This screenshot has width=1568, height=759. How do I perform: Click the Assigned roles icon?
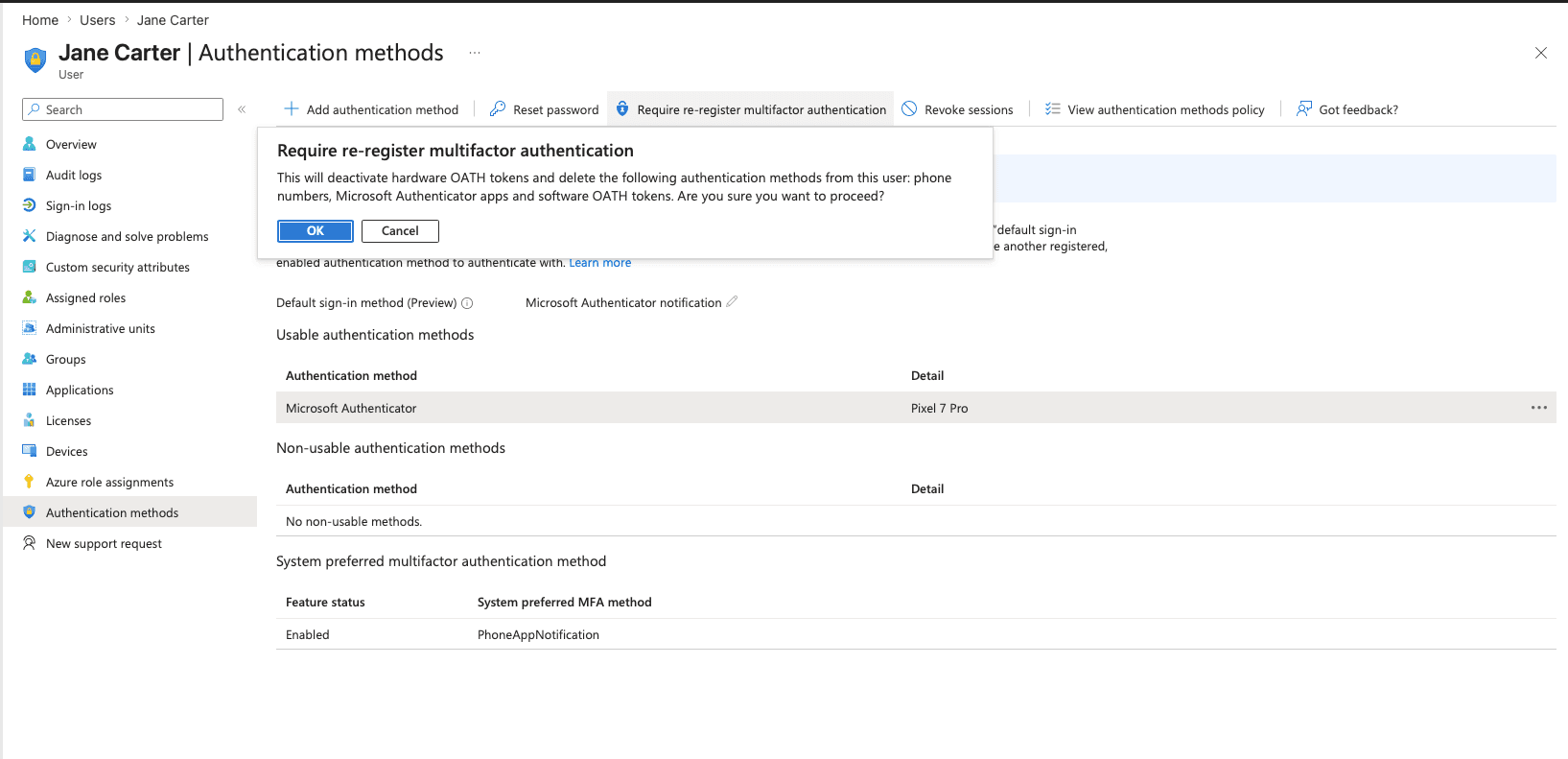coord(30,297)
